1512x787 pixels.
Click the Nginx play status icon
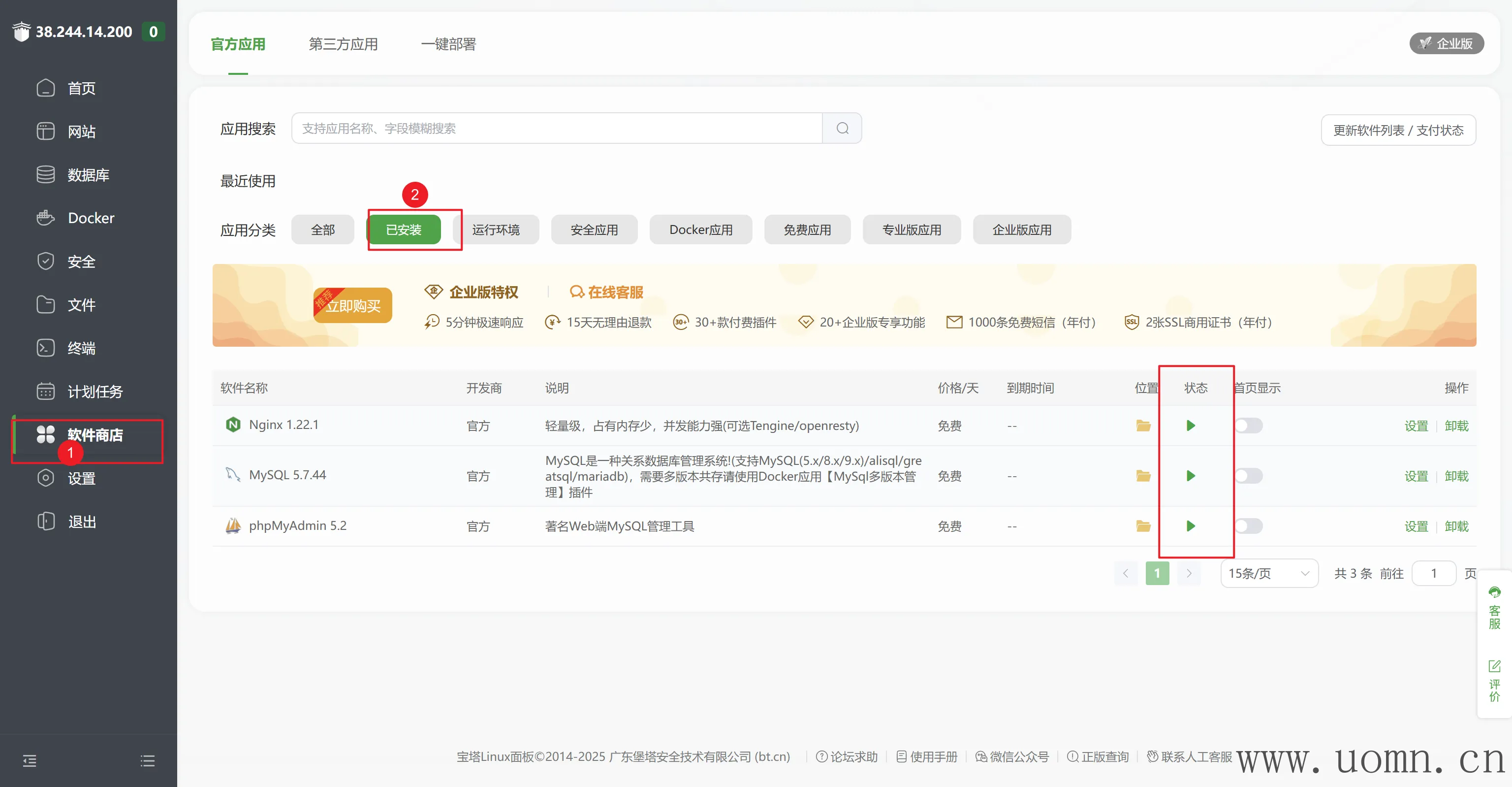(1190, 425)
